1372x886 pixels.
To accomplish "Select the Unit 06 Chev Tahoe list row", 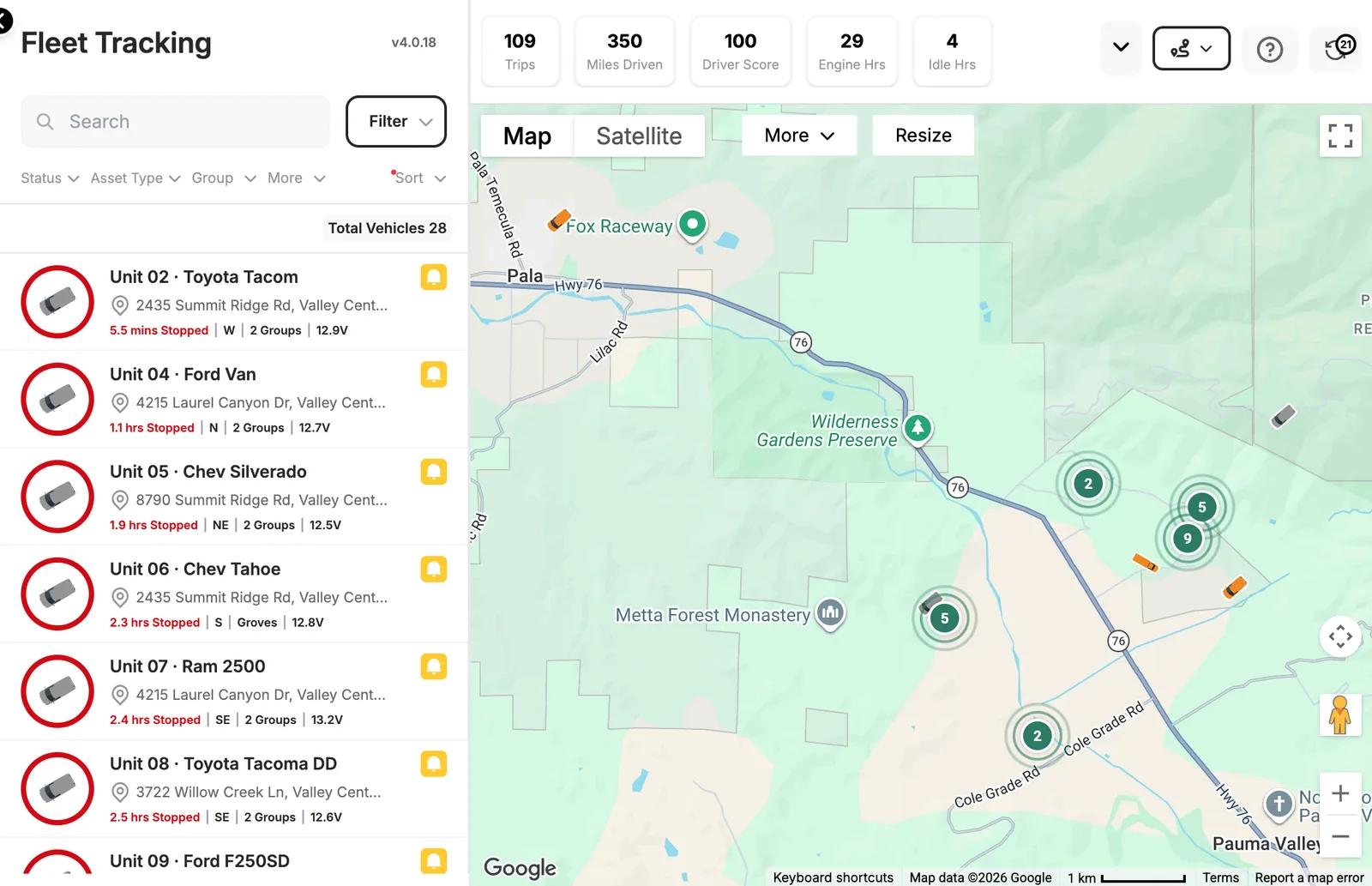I will 233,594.
